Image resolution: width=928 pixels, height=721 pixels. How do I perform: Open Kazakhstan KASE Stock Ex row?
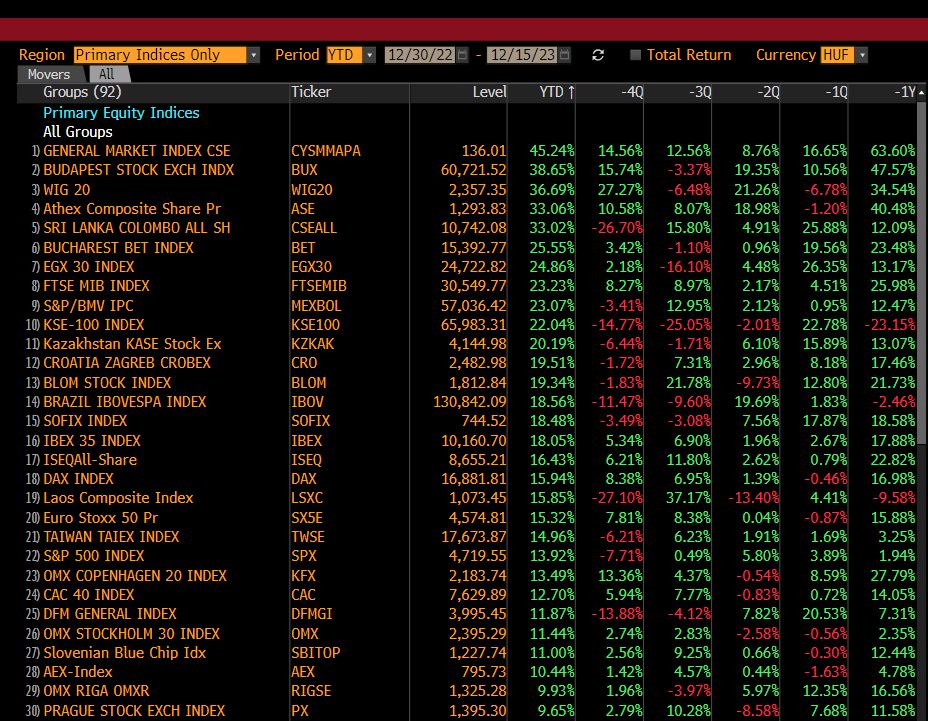click(468, 345)
